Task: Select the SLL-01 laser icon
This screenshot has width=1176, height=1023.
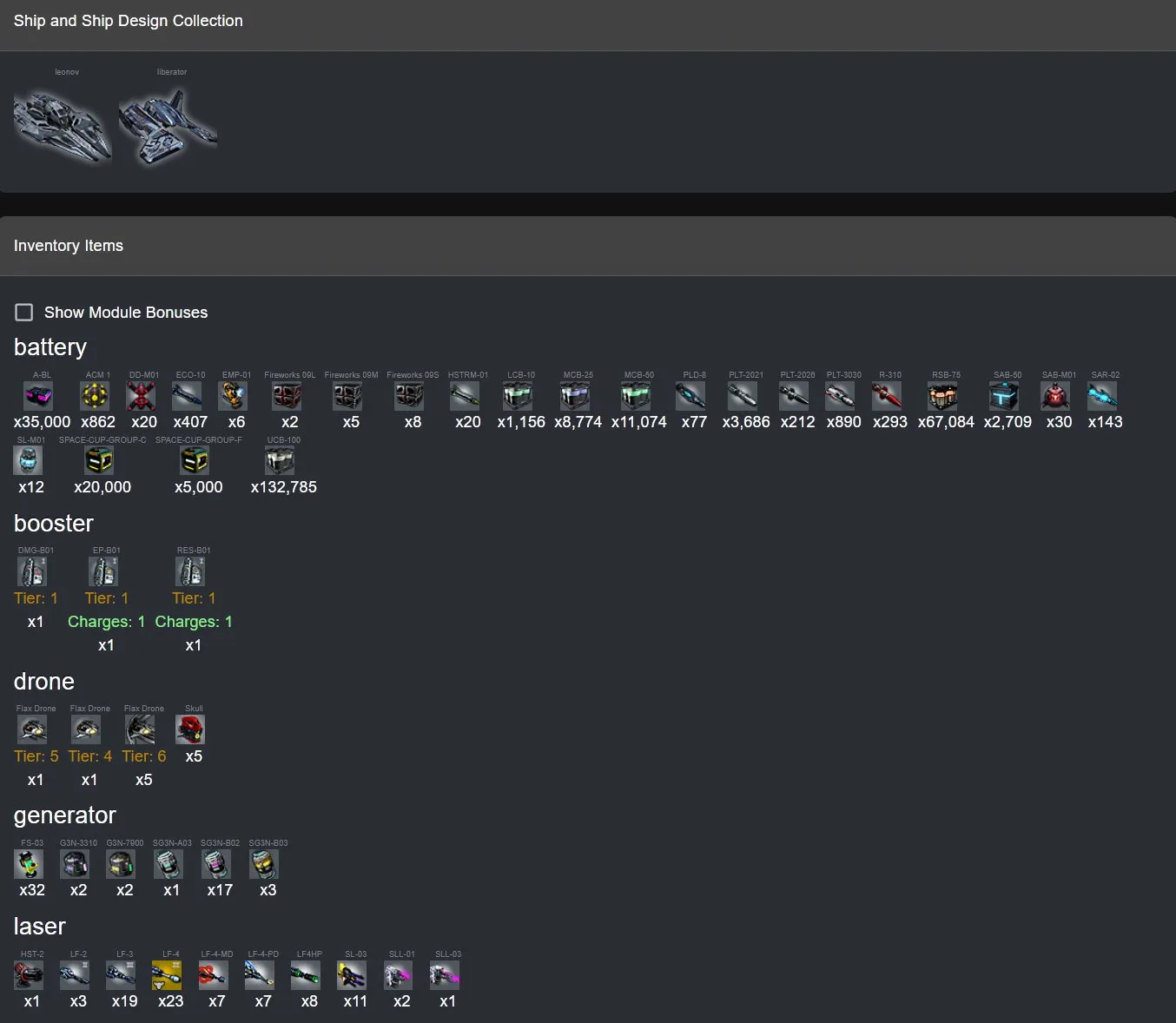Action: tap(399, 975)
